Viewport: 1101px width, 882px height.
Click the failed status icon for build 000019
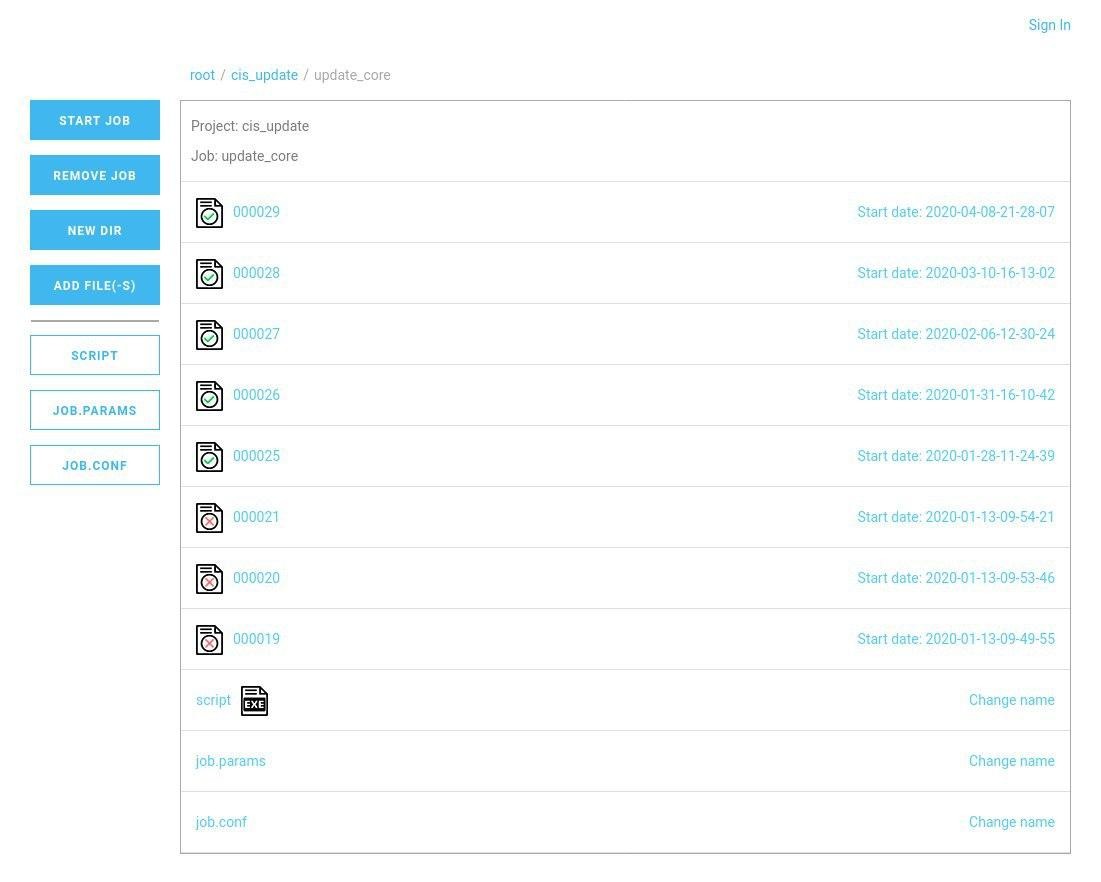click(x=209, y=640)
